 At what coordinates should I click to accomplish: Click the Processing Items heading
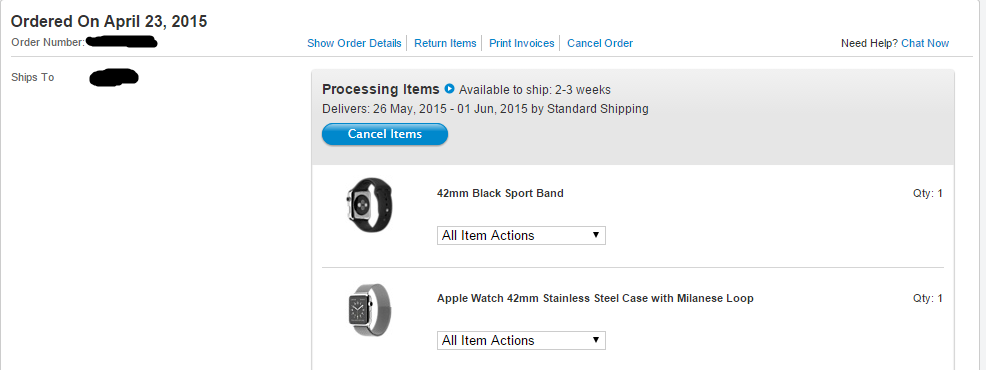(x=380, y=89)
